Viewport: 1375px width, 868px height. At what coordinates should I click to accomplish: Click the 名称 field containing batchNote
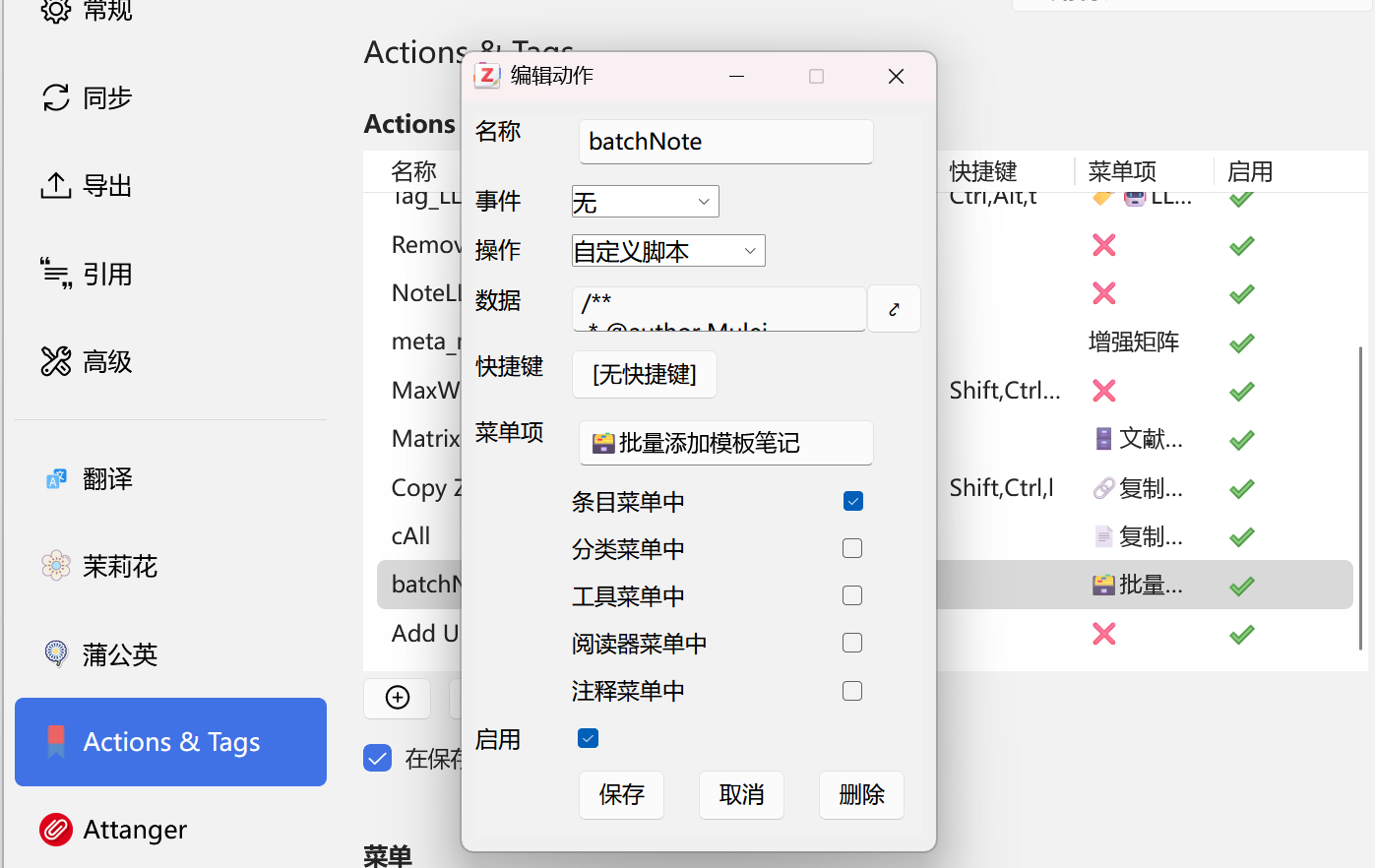tap(725, 142)
